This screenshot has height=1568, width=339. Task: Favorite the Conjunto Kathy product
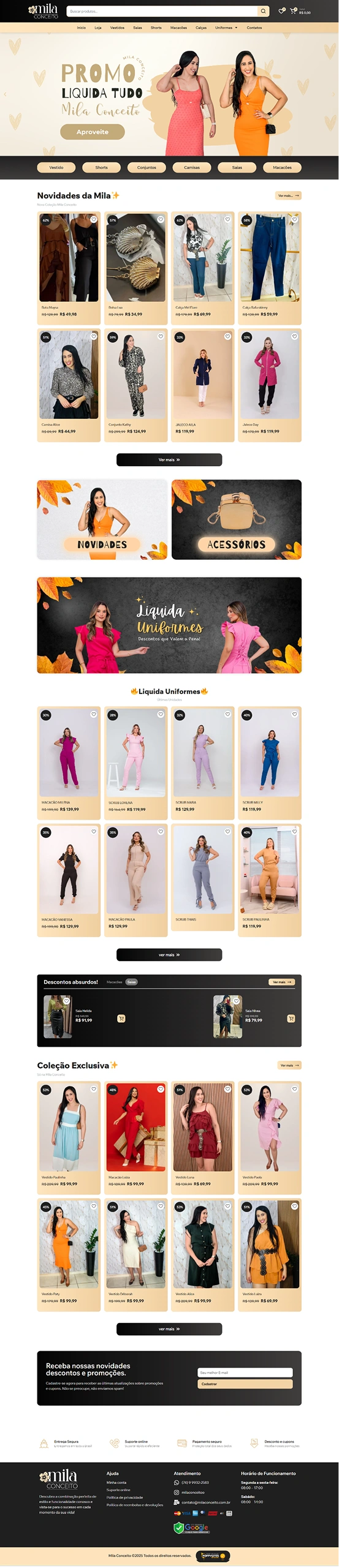point(161,336)
